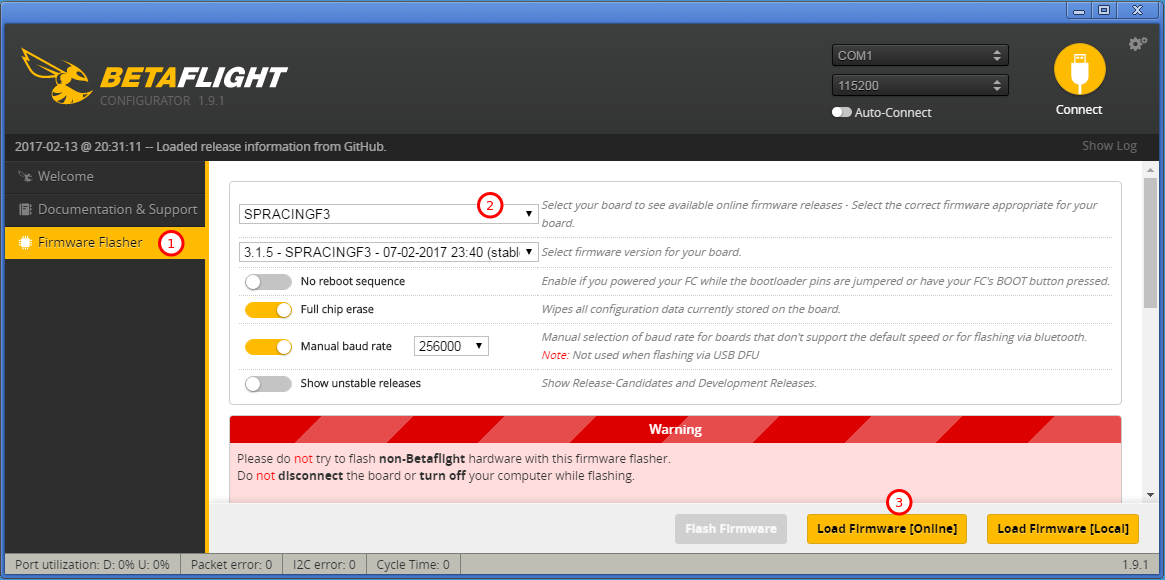Click the Welcome tab wrench icon
This screenshot has height=580, width=1165.
[x=24, y=176]
